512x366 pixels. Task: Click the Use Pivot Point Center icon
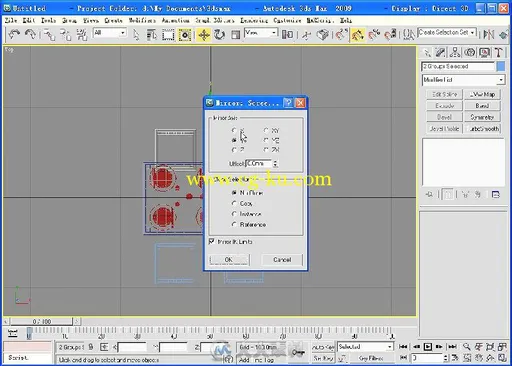click(x=287, y=35)
